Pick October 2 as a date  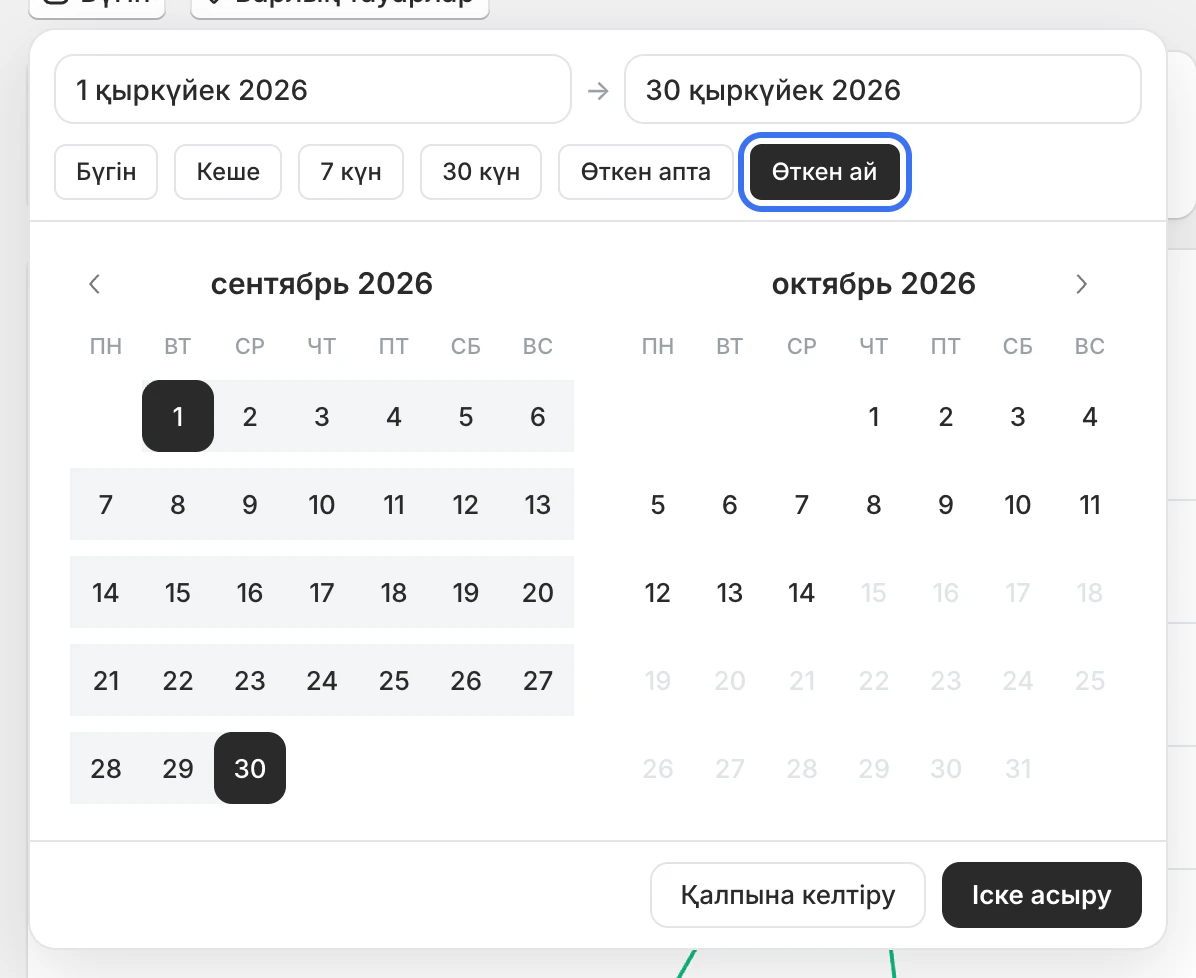tap(946, 417)
